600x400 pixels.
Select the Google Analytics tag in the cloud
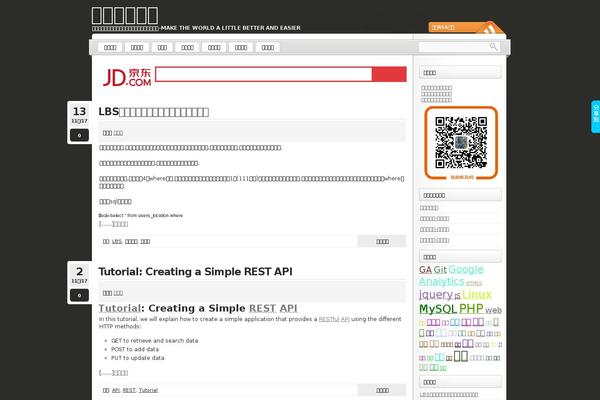tap(451, 275)
